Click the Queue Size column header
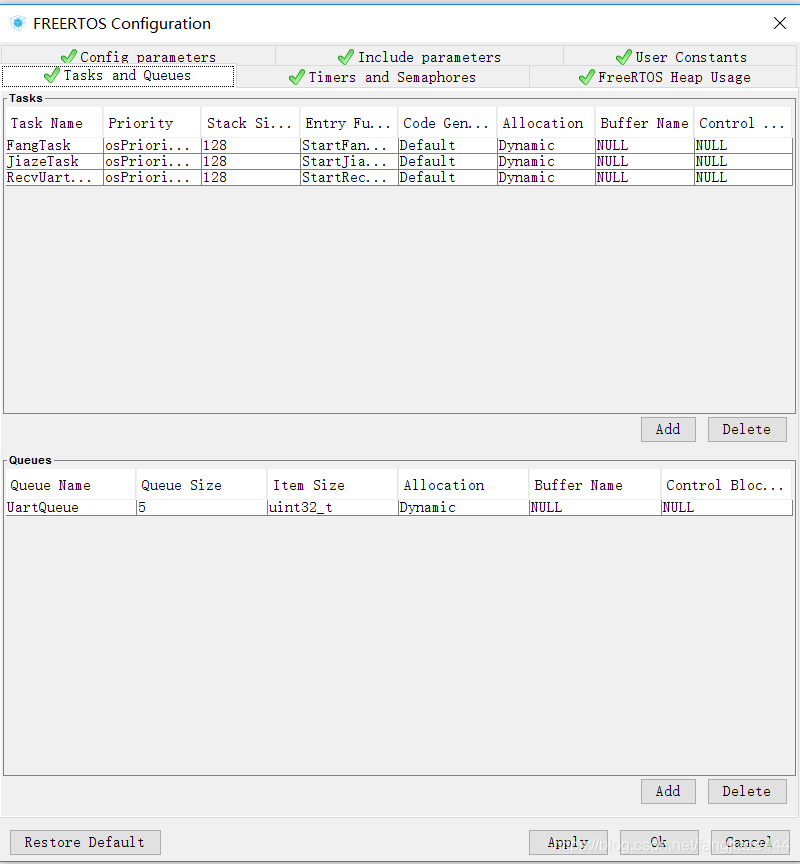This screenshot has height=864, width=800. click(202, 485)
